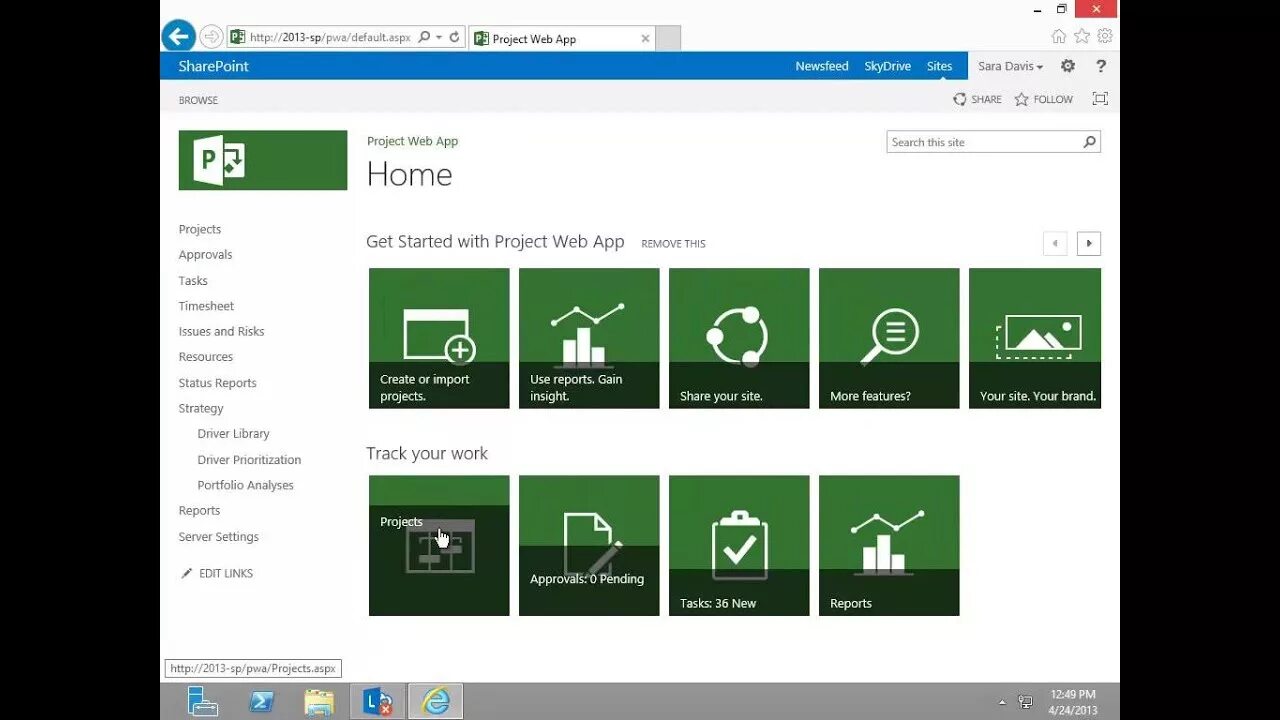Open the Approvals: 0 Pending tile

click(x=589, y=545)
